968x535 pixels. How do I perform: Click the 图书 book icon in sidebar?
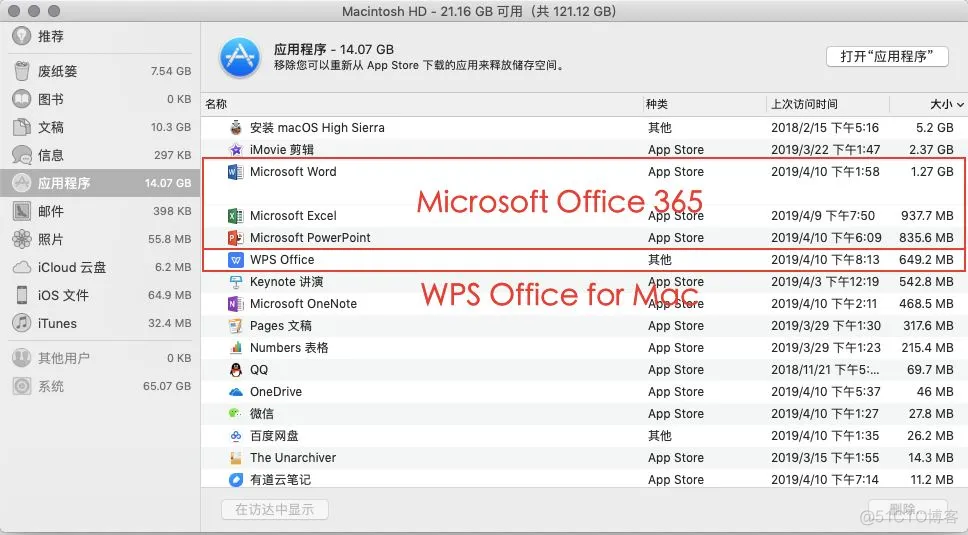22,99
